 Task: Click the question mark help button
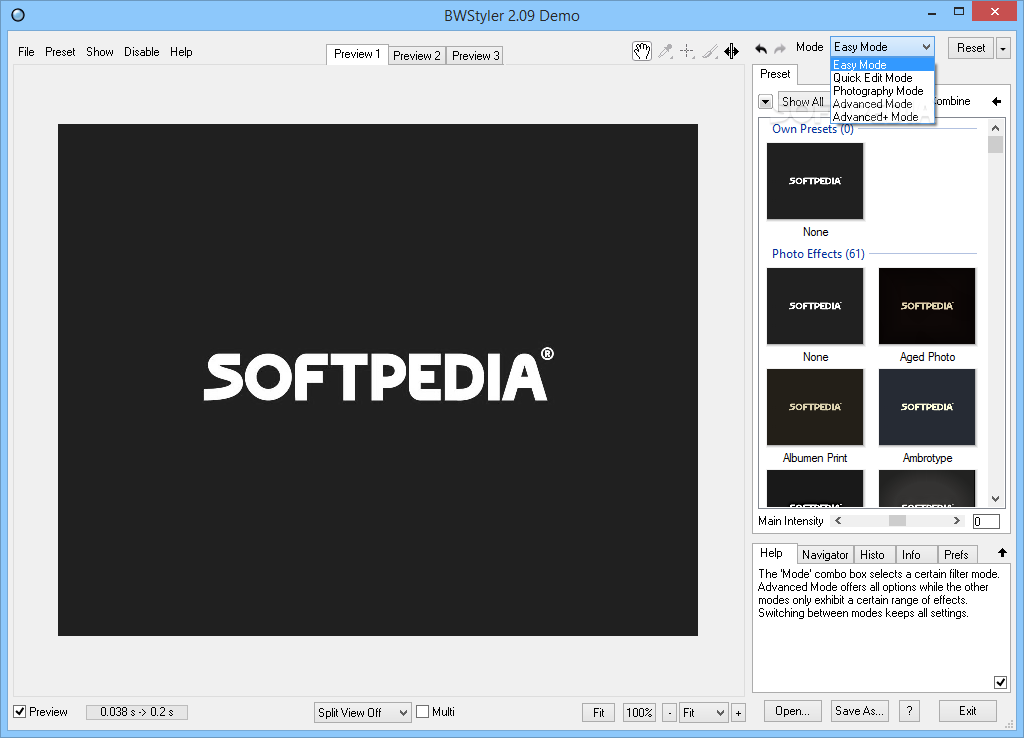[909, 711]
